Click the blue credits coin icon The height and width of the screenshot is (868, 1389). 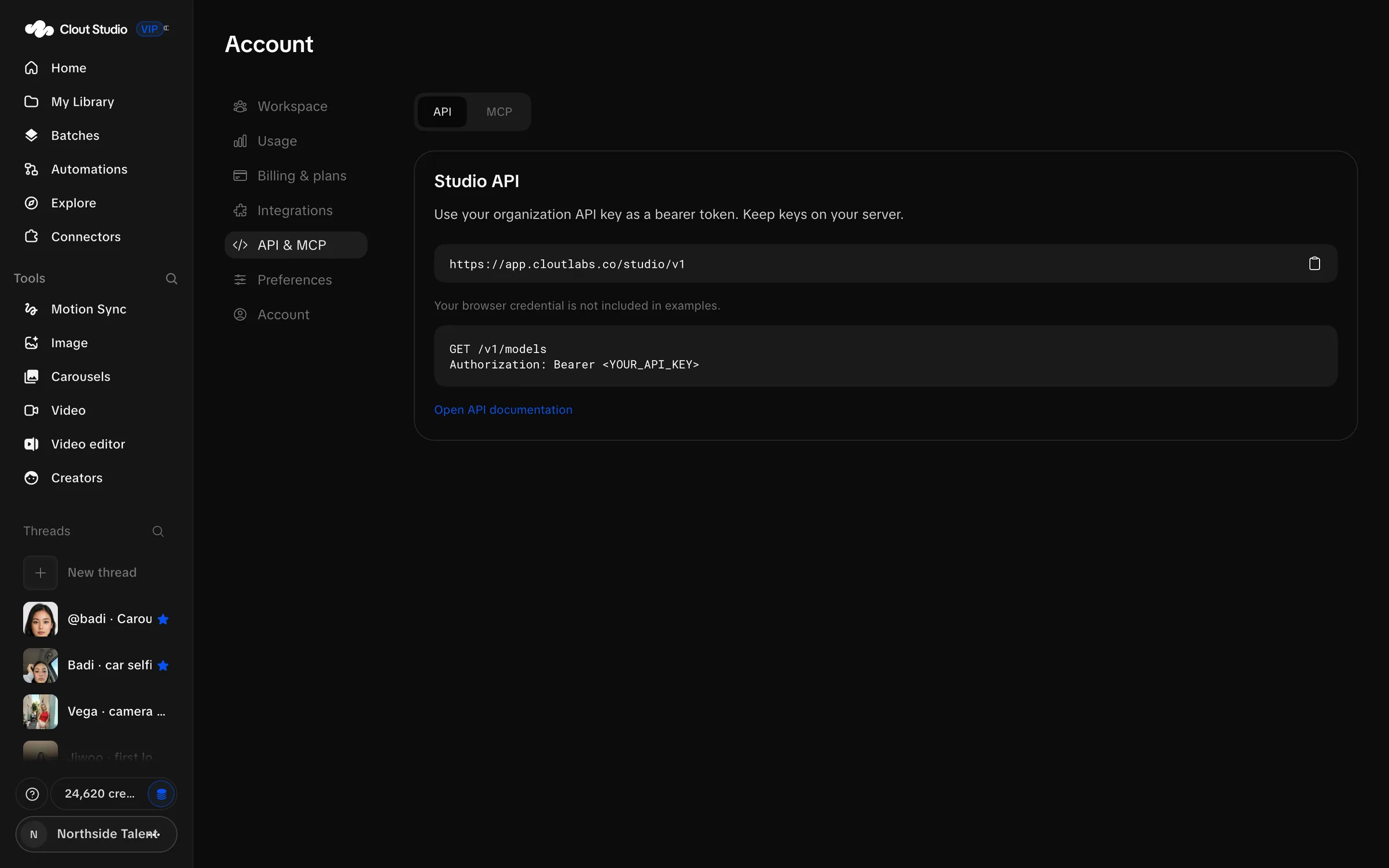pyautogui.click(x=161, y=794)
